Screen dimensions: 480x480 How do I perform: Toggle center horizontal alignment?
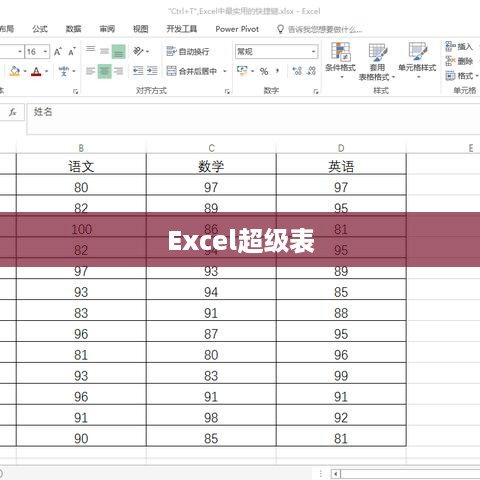point(105,71)
